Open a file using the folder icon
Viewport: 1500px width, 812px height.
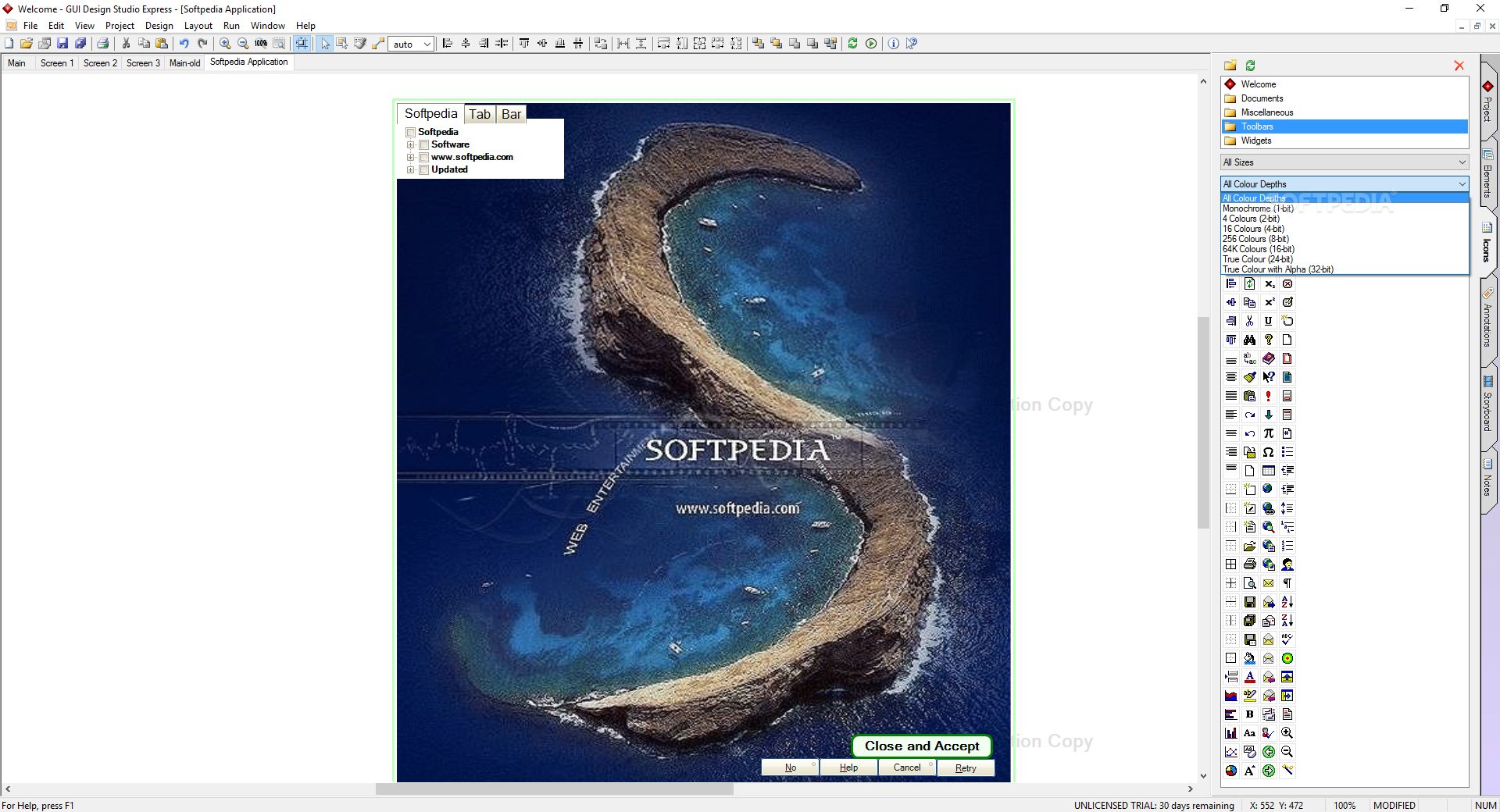click(27, 44)
